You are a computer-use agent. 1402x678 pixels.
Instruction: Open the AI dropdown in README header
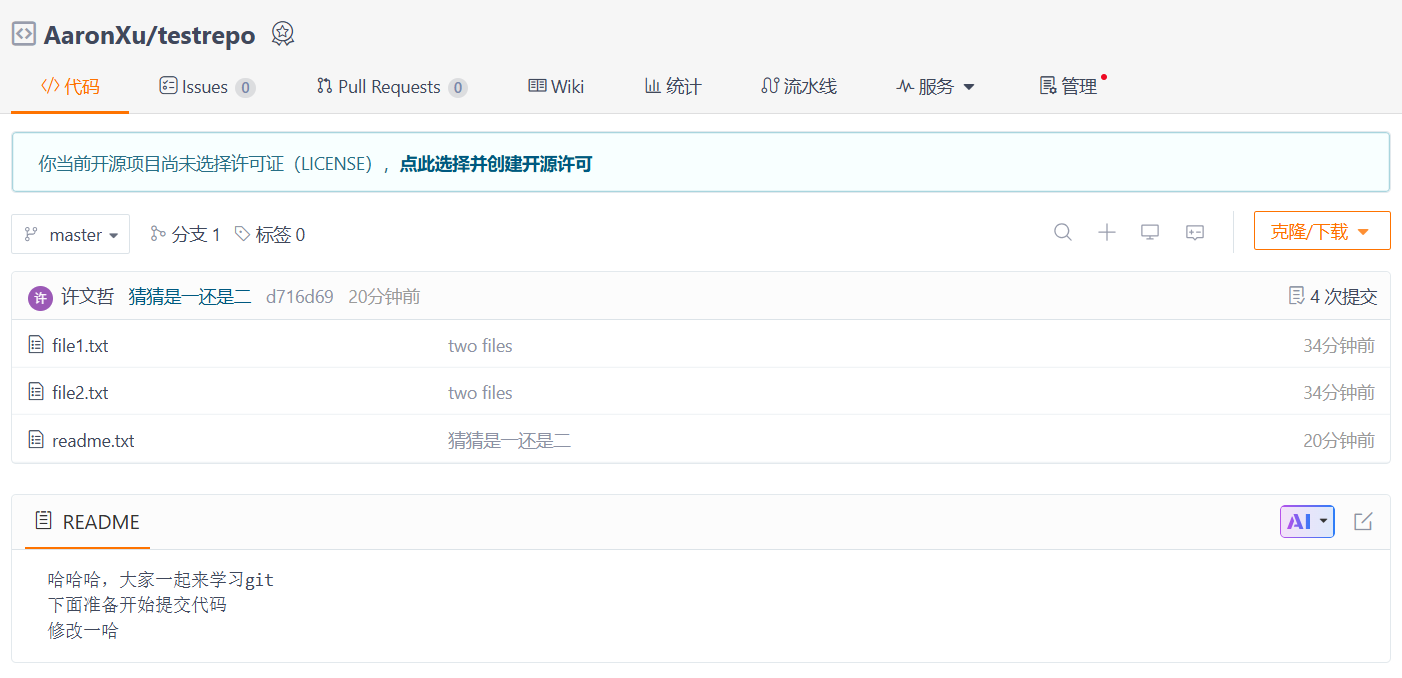click(1307, 521)
